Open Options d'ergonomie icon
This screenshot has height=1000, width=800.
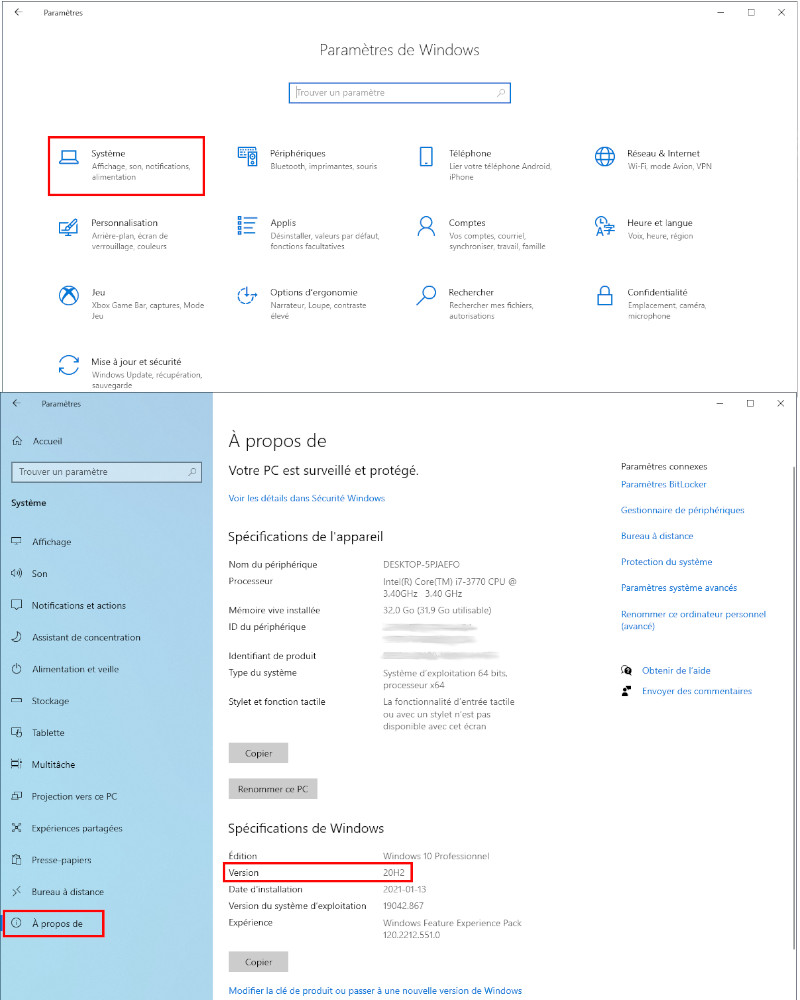[x=248, y=295]
